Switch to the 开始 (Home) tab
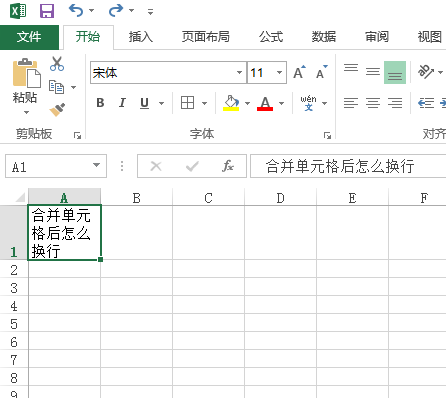The width and height of the screenshot is (446, 398). click(x=88, y=37)
